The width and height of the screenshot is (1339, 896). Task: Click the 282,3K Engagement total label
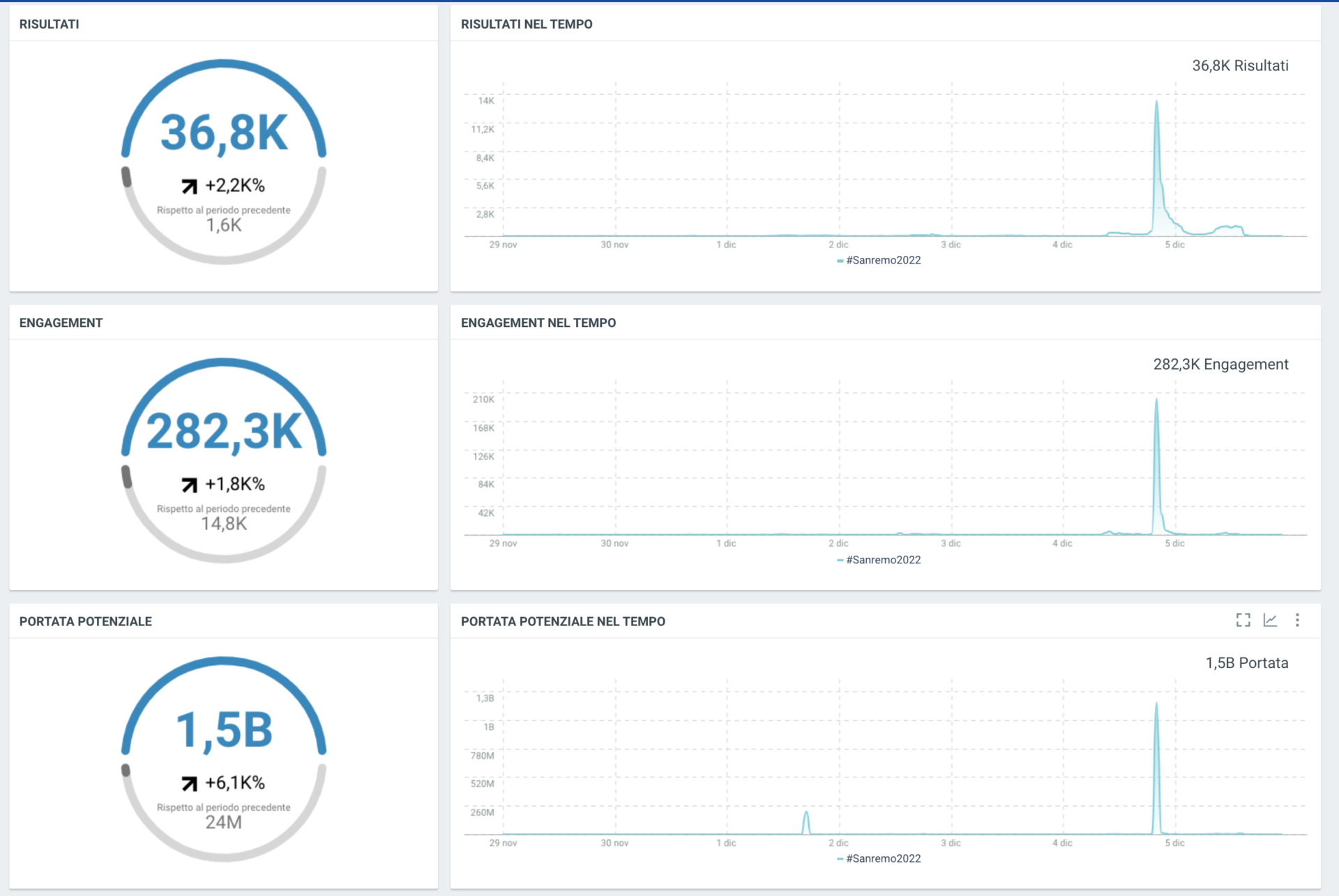(x=1220, y=364)
